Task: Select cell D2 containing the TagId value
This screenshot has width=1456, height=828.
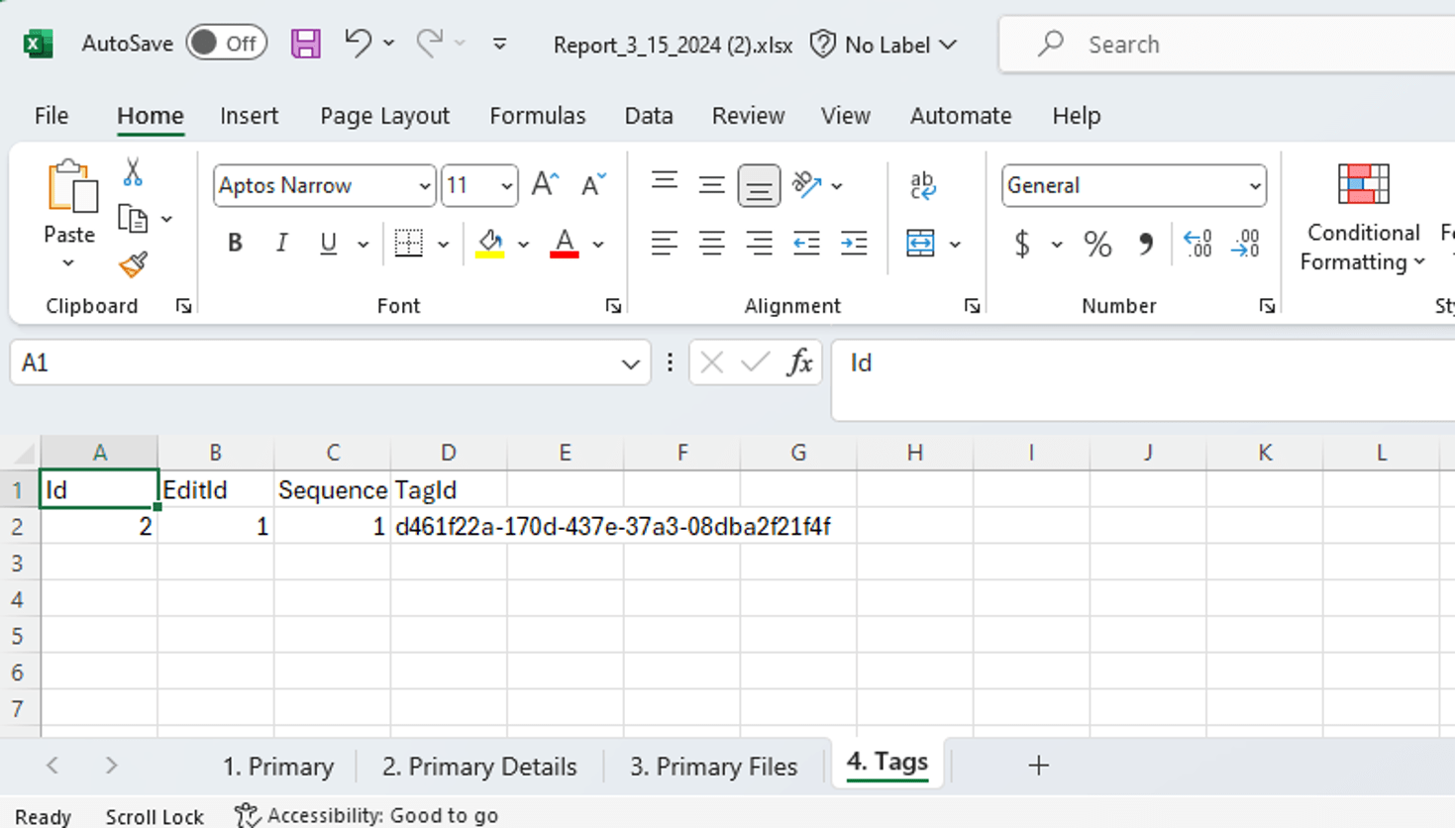Action: pos(448,527)
